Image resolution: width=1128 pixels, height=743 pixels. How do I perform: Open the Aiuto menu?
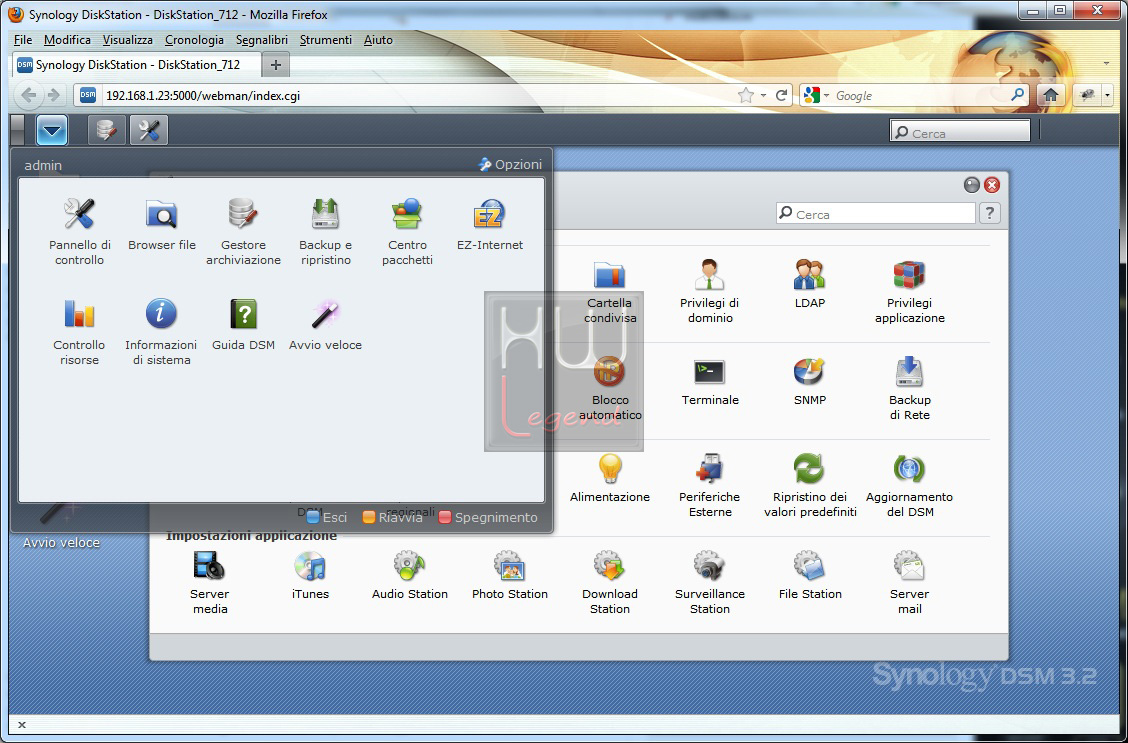[x=378, y=40]
